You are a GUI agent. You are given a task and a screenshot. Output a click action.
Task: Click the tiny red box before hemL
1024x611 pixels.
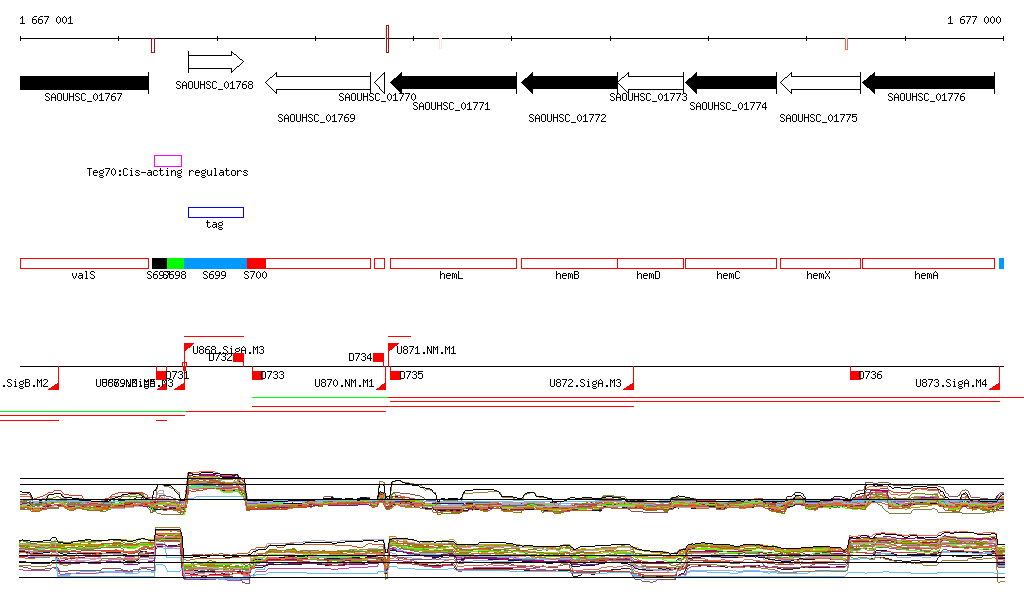click(379, 264)
